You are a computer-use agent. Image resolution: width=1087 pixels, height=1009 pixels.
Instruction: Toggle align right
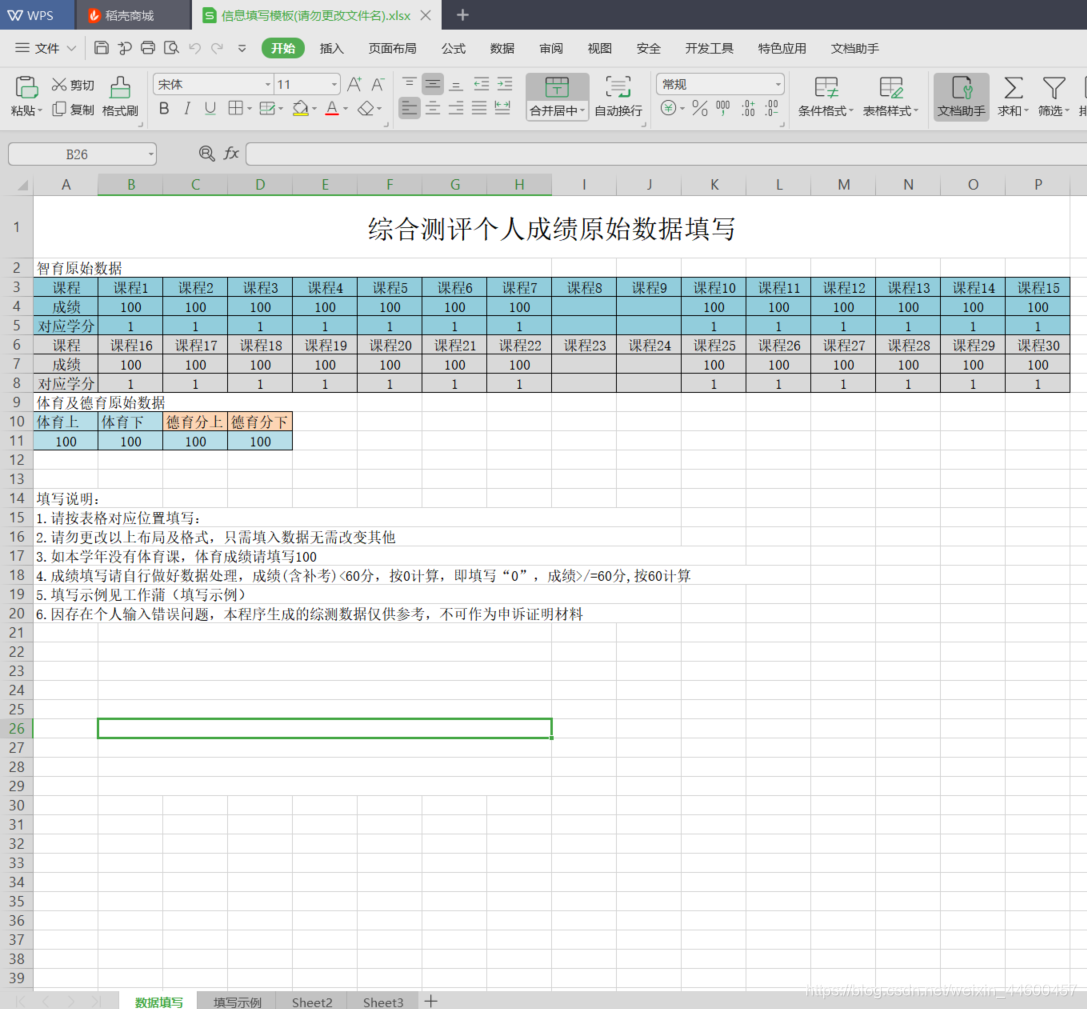[456, 108]
